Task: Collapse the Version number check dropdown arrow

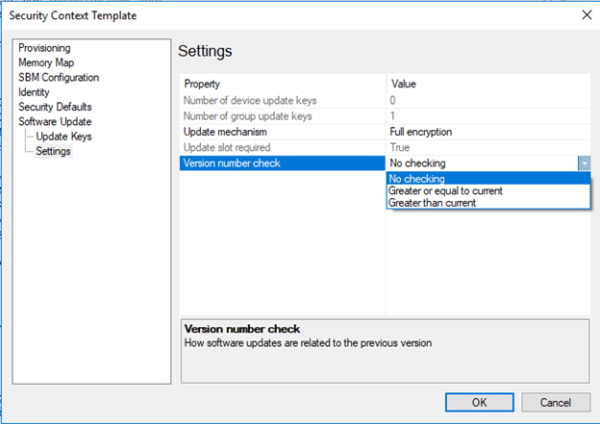Action: (x=584, y=163)
